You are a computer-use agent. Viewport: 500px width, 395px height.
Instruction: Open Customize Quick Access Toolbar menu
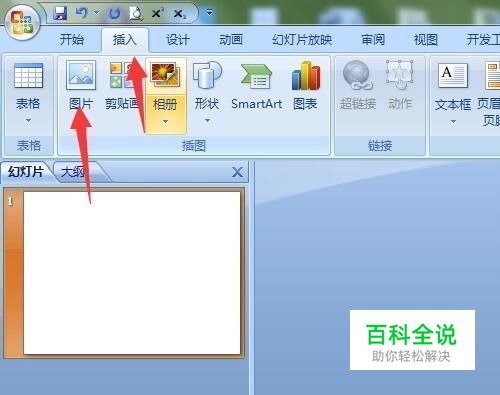click(209, 13)
